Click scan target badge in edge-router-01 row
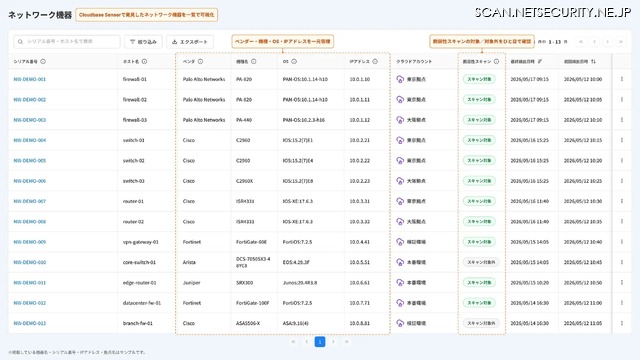 pos(479,282)
